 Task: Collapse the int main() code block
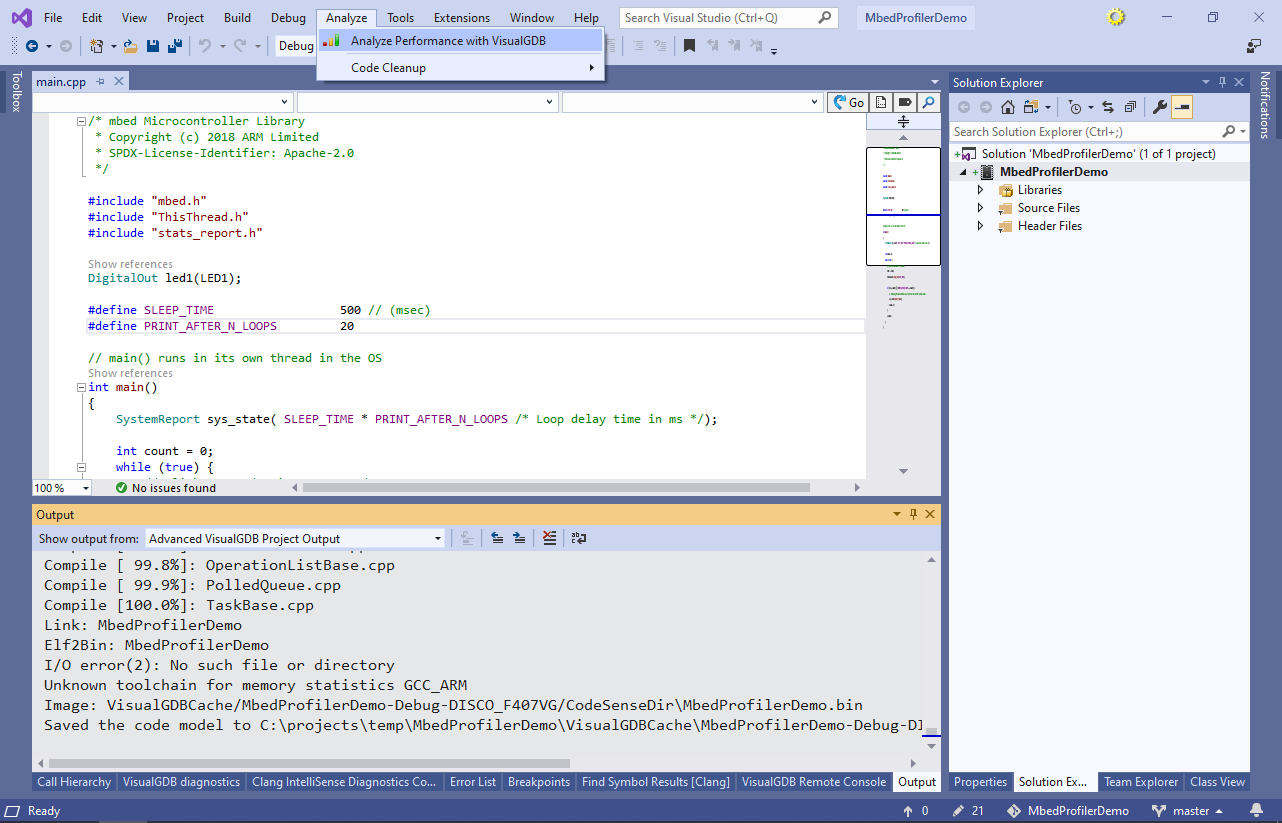point(82,387)
